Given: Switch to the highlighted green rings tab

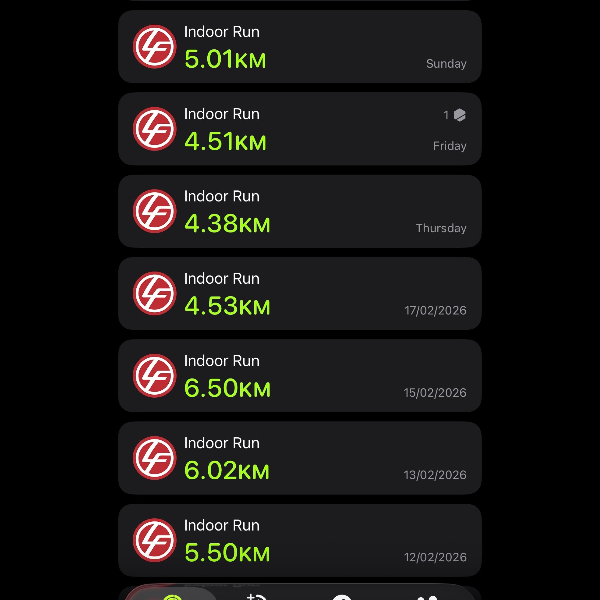Looking at the screenshot, I should pos(171,595).
